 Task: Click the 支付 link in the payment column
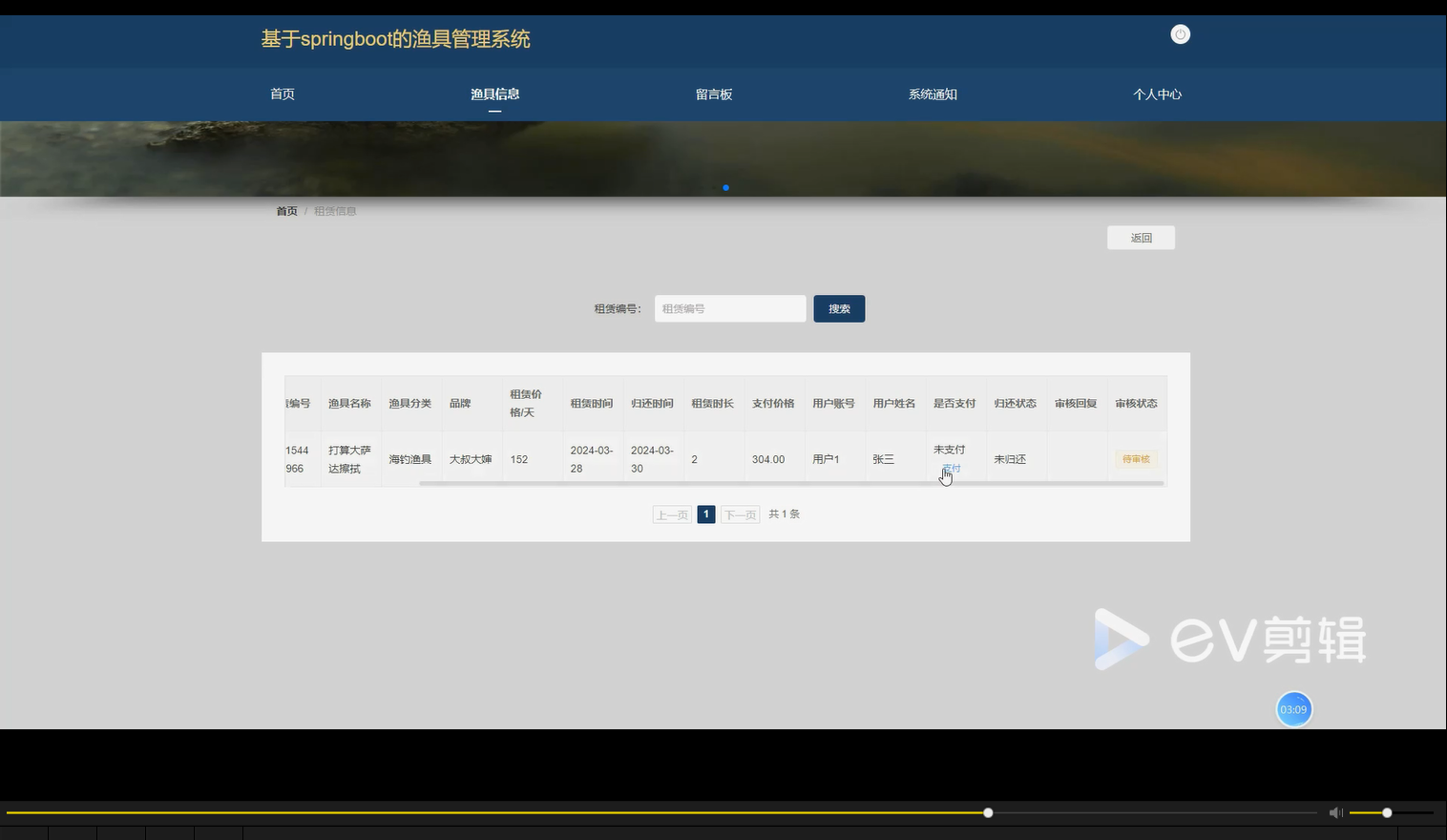point(951,469)
